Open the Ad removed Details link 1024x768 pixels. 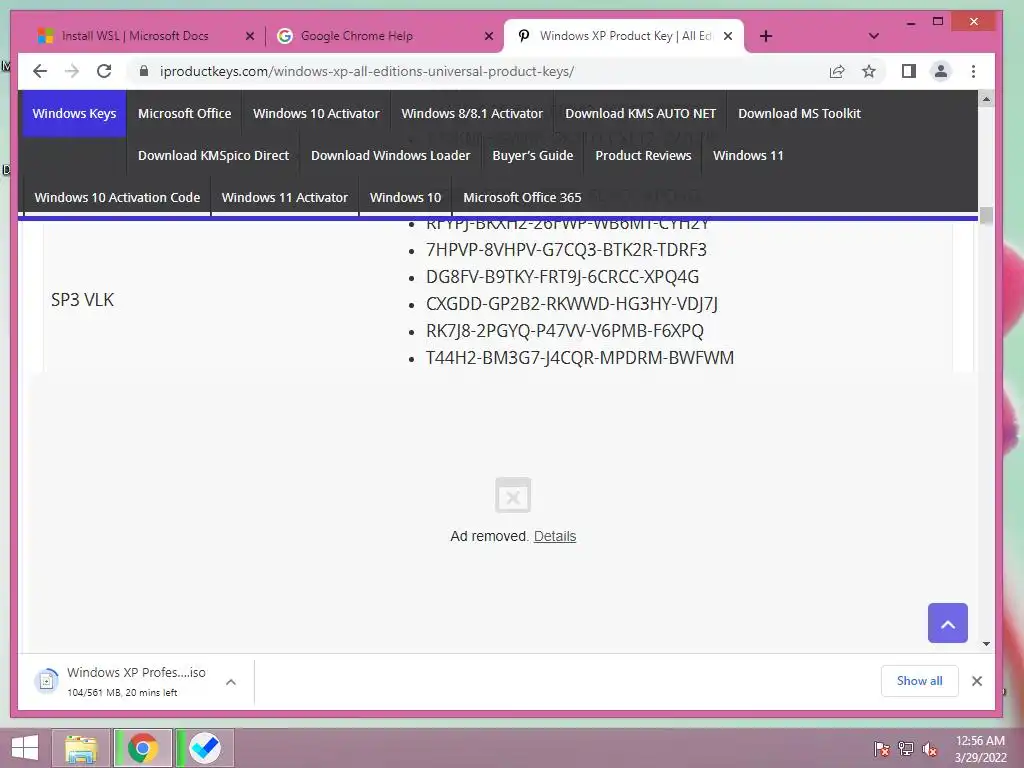tap(555, 536)
